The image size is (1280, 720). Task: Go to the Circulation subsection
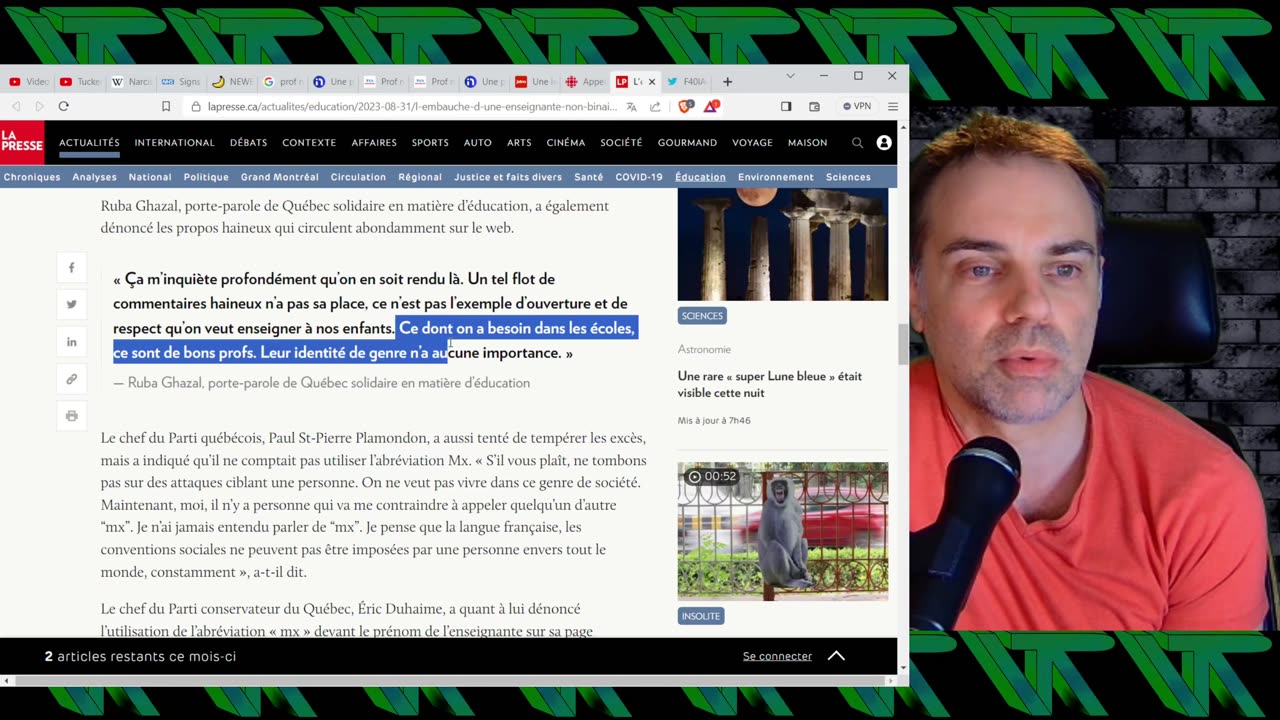(358, 177)
